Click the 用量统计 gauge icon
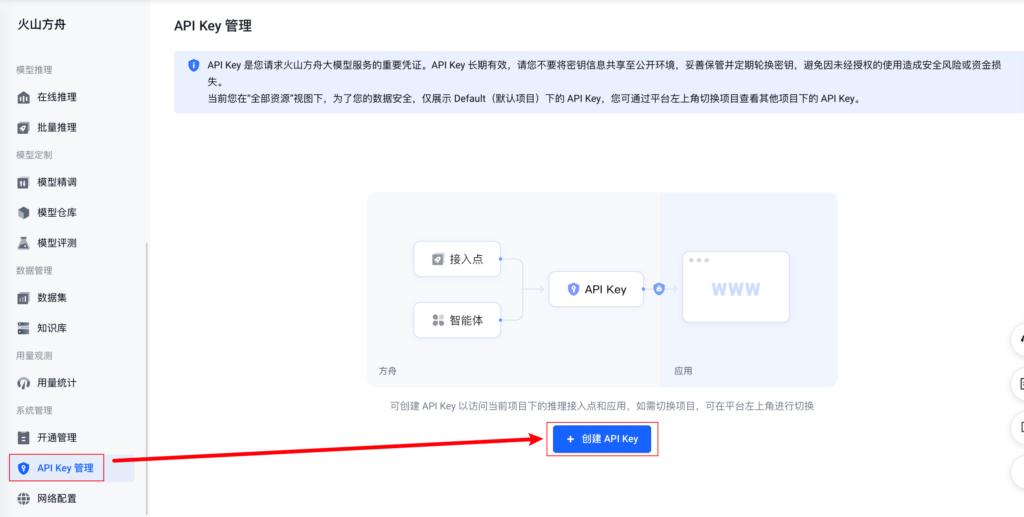The width and height of the screenshot is (1024, 517). pos(24,383)
